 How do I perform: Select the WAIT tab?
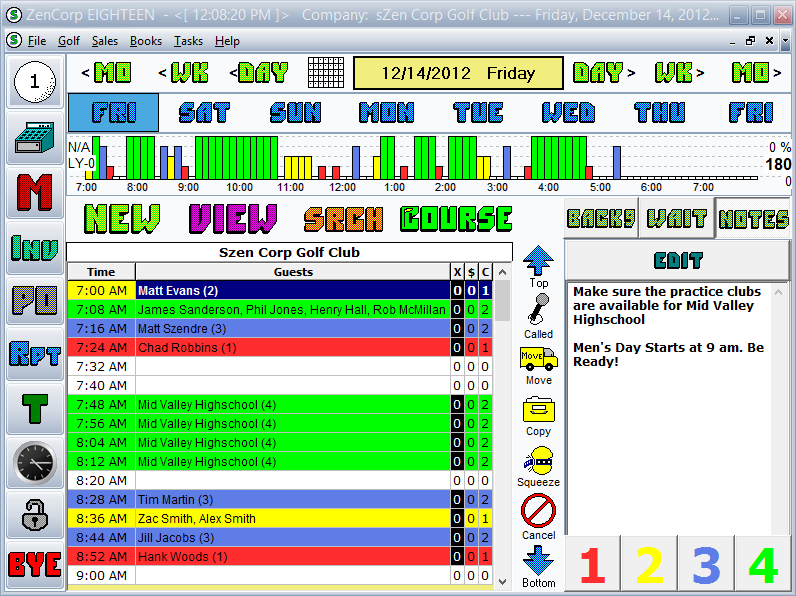coord(677,219)
